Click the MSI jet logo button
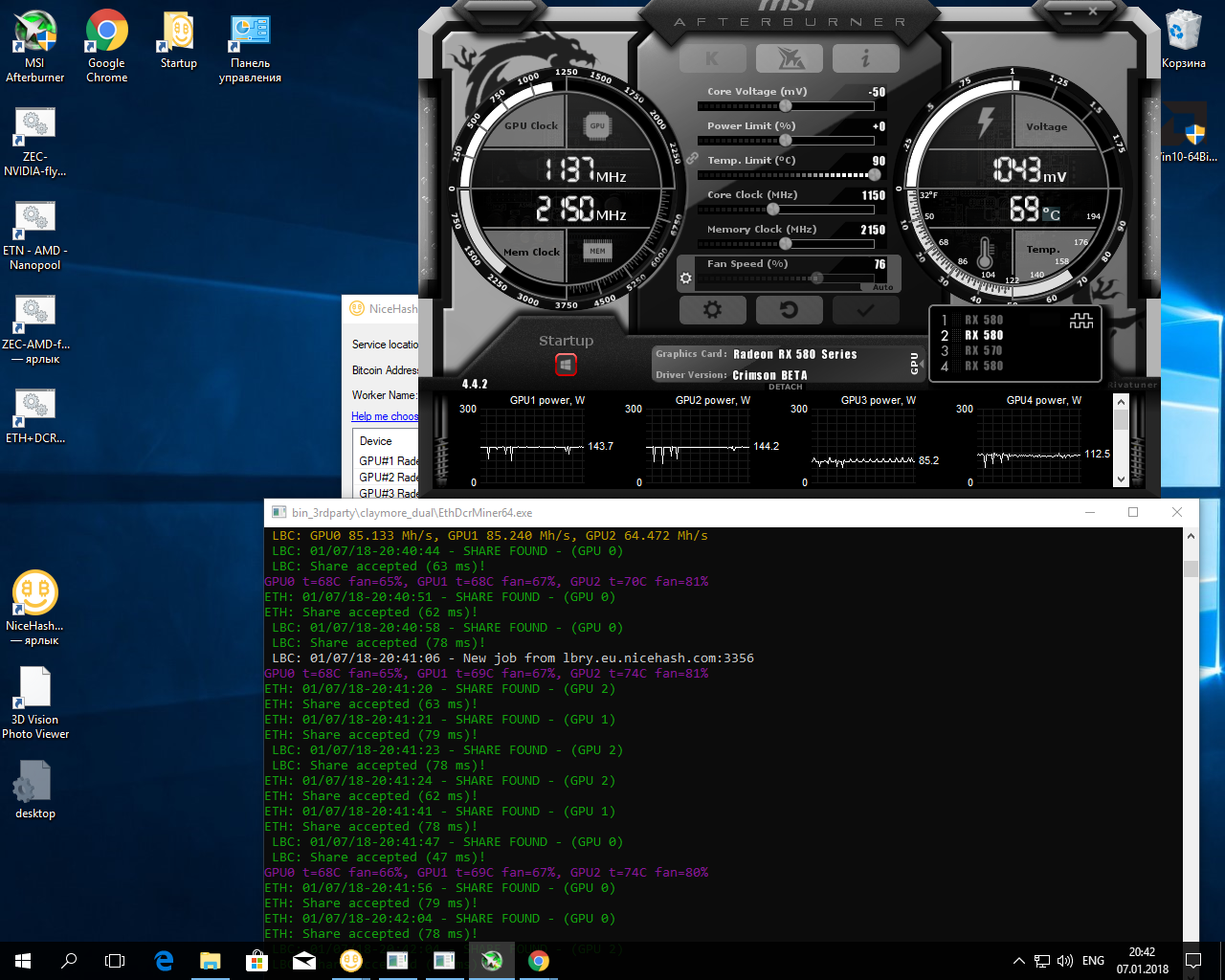Image resolution: width=1225 pixels, height=980 pixels. click(x=789, y=58)
